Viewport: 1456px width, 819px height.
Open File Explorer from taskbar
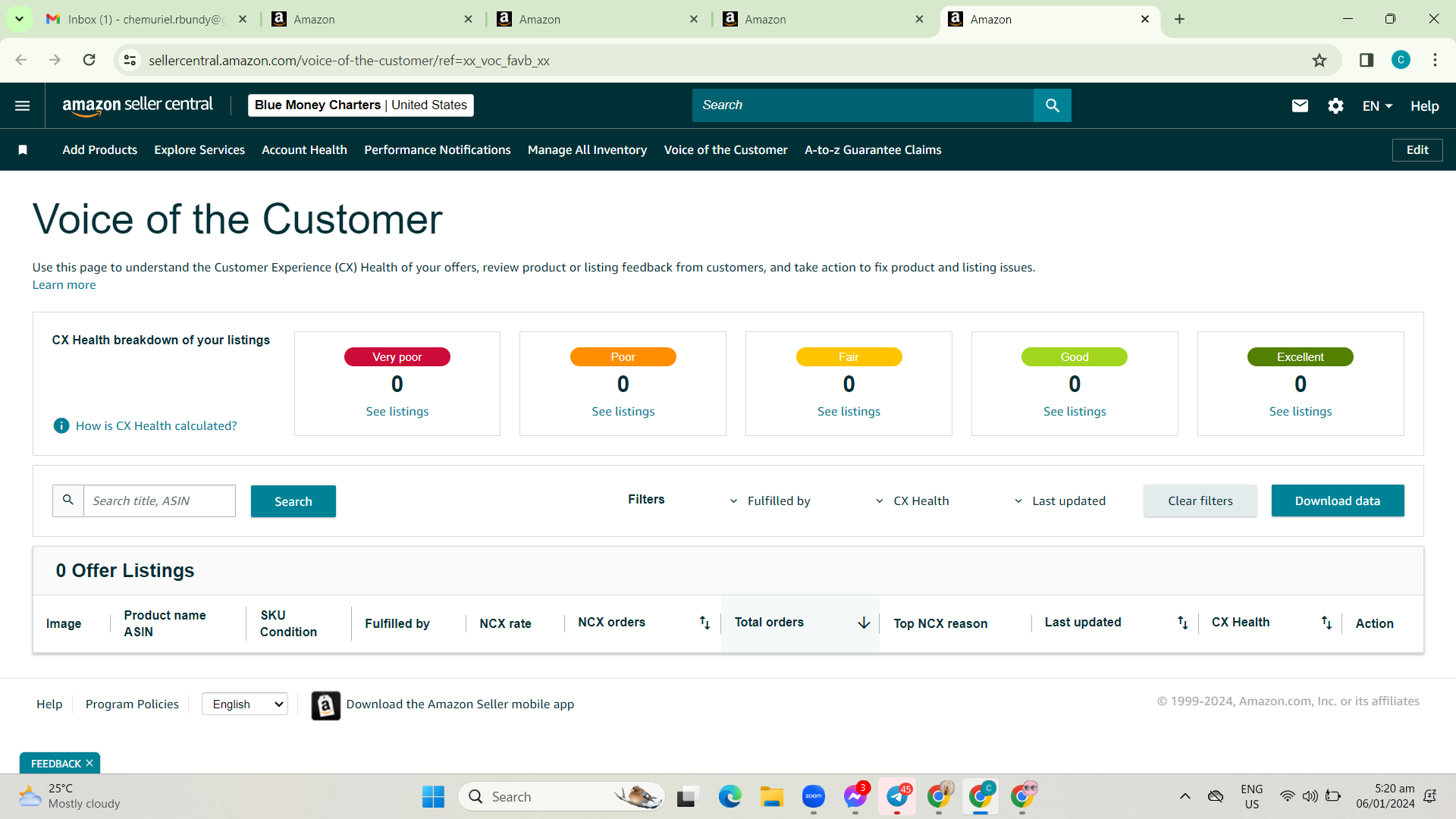(x=771, y=796)
